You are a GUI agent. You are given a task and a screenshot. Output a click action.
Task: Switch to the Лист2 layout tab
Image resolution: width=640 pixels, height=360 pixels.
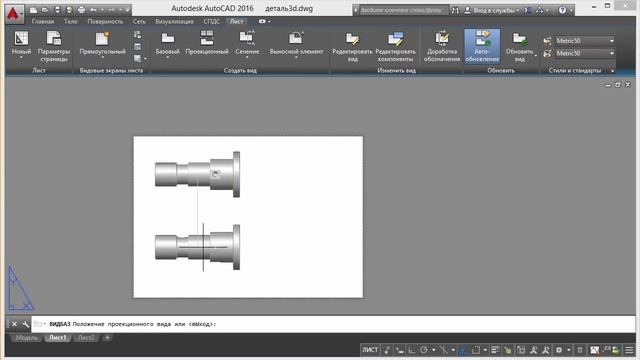tap(86, 338)
